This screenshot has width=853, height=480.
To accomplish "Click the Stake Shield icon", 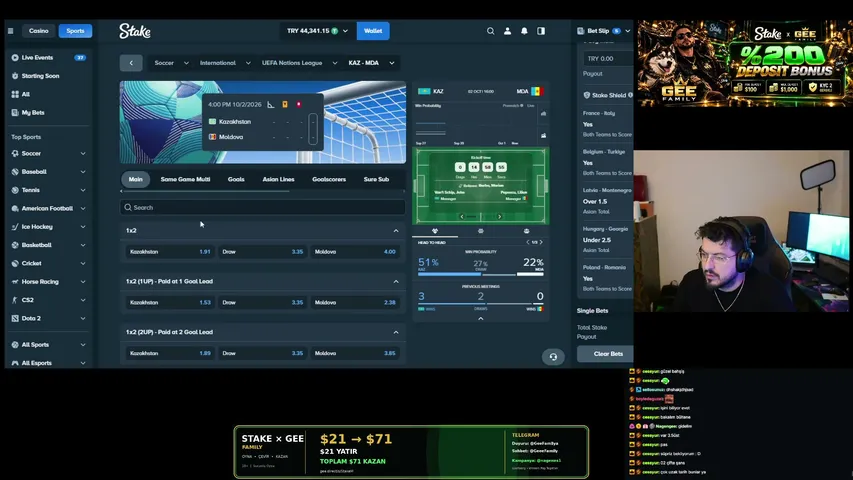I will 586,95.
